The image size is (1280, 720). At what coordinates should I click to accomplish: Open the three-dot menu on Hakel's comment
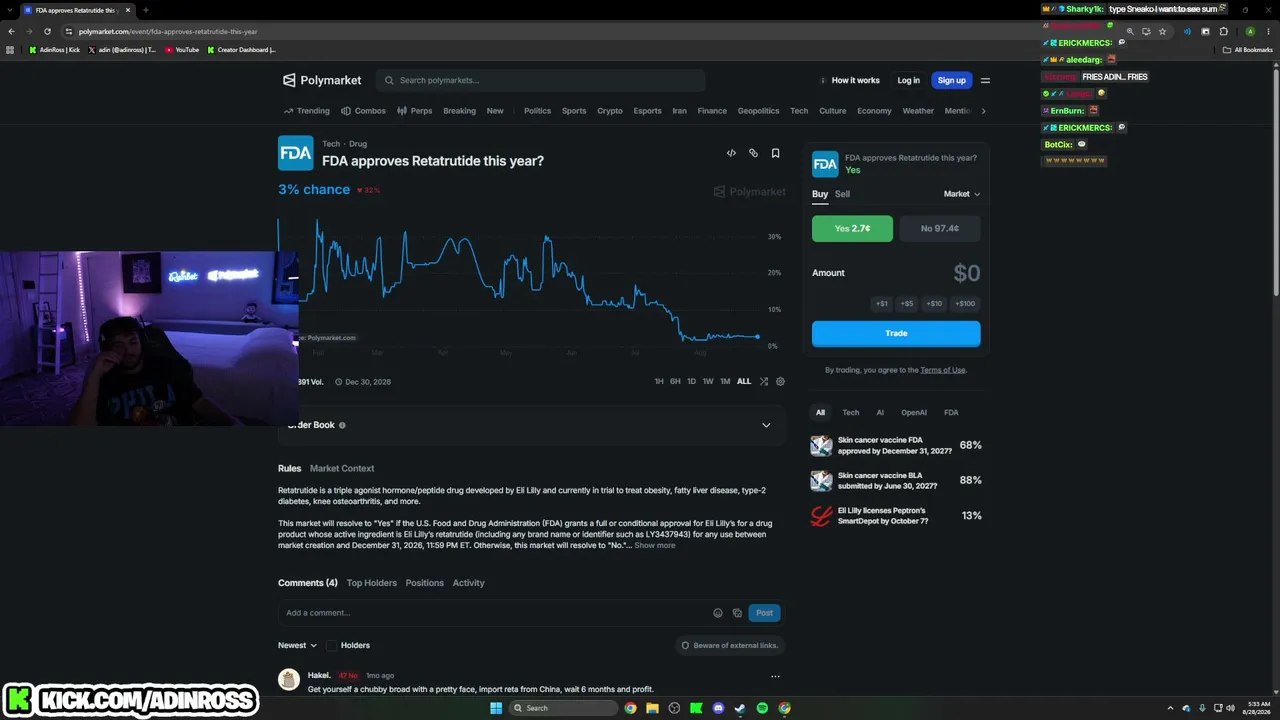775,676
